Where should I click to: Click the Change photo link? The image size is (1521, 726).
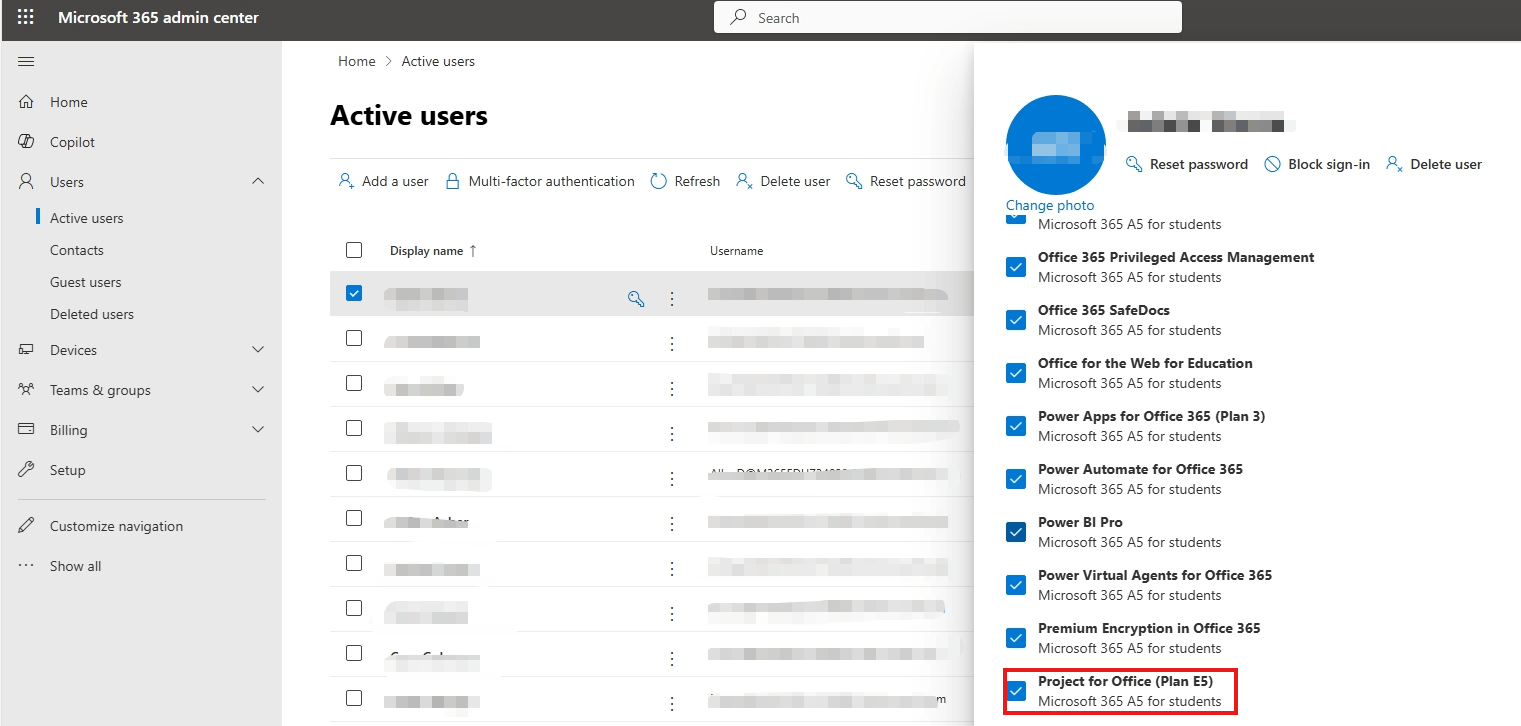click(1050, 205)
